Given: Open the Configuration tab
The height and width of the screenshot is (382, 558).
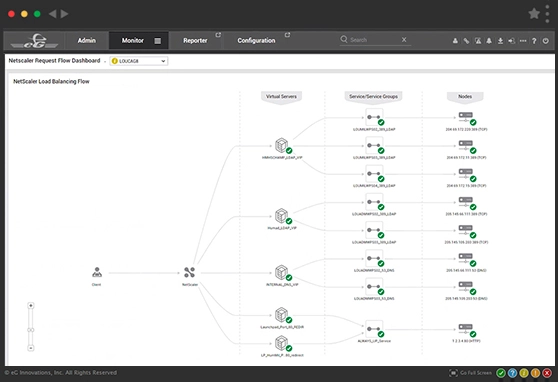Looking at the screenshot, I should [x=256, y=41].
